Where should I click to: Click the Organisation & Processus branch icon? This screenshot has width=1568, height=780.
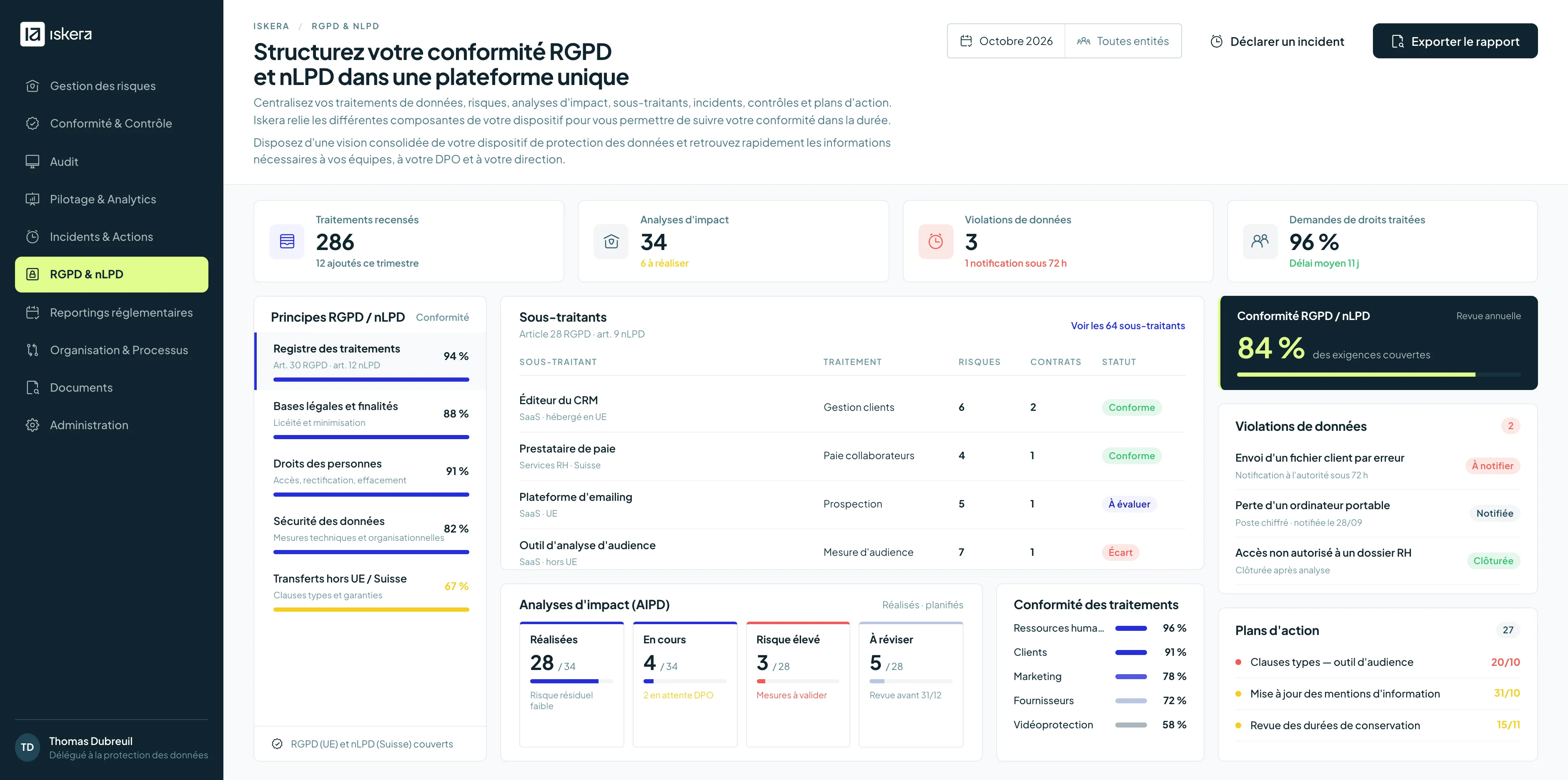[33, 350]
